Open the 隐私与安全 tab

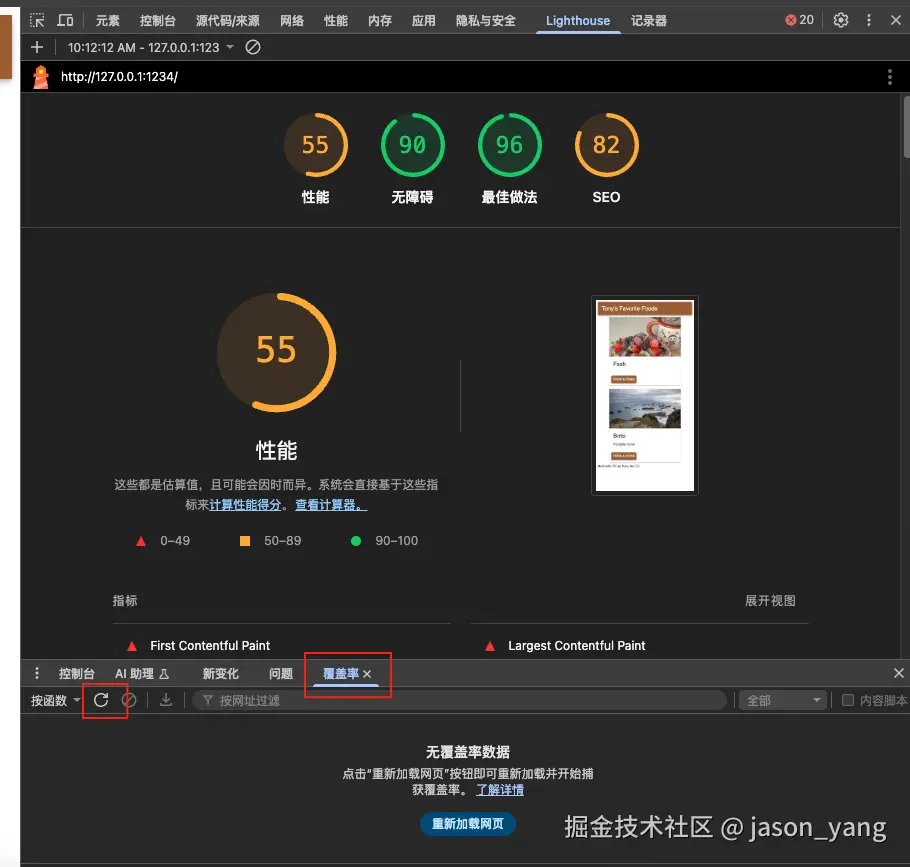[486, 21]
